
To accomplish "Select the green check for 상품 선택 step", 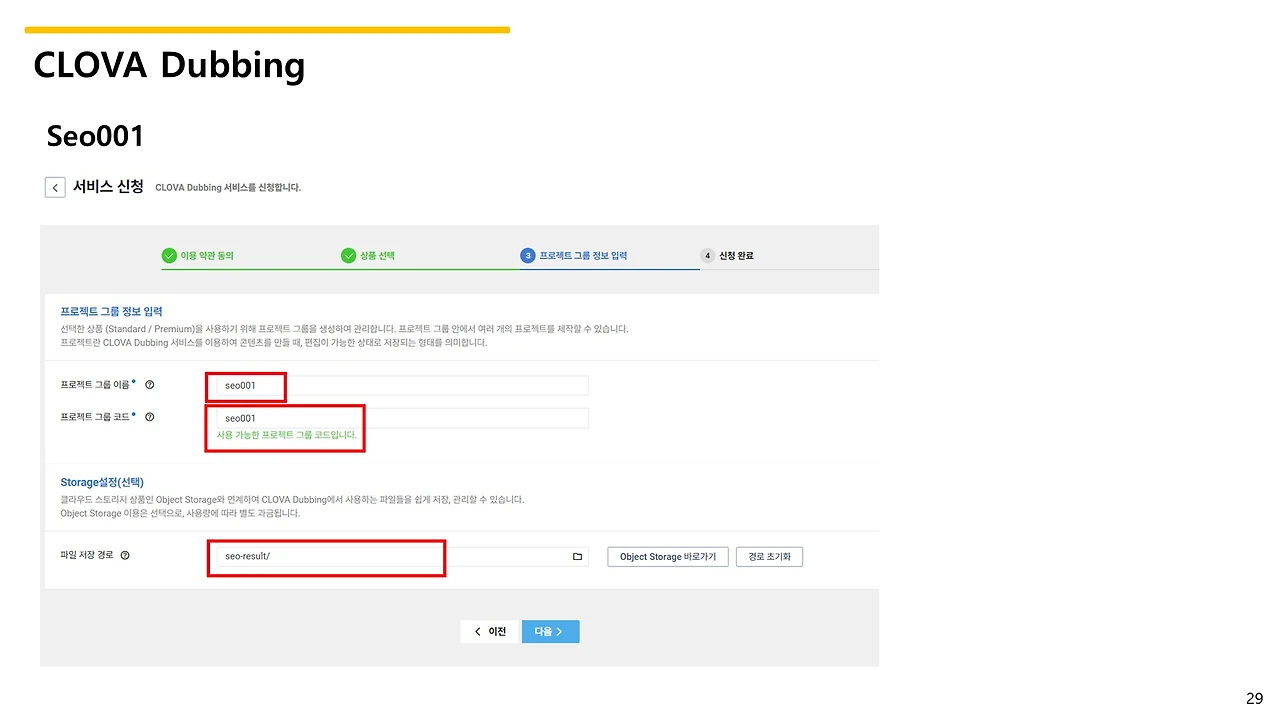I will 348,256.
